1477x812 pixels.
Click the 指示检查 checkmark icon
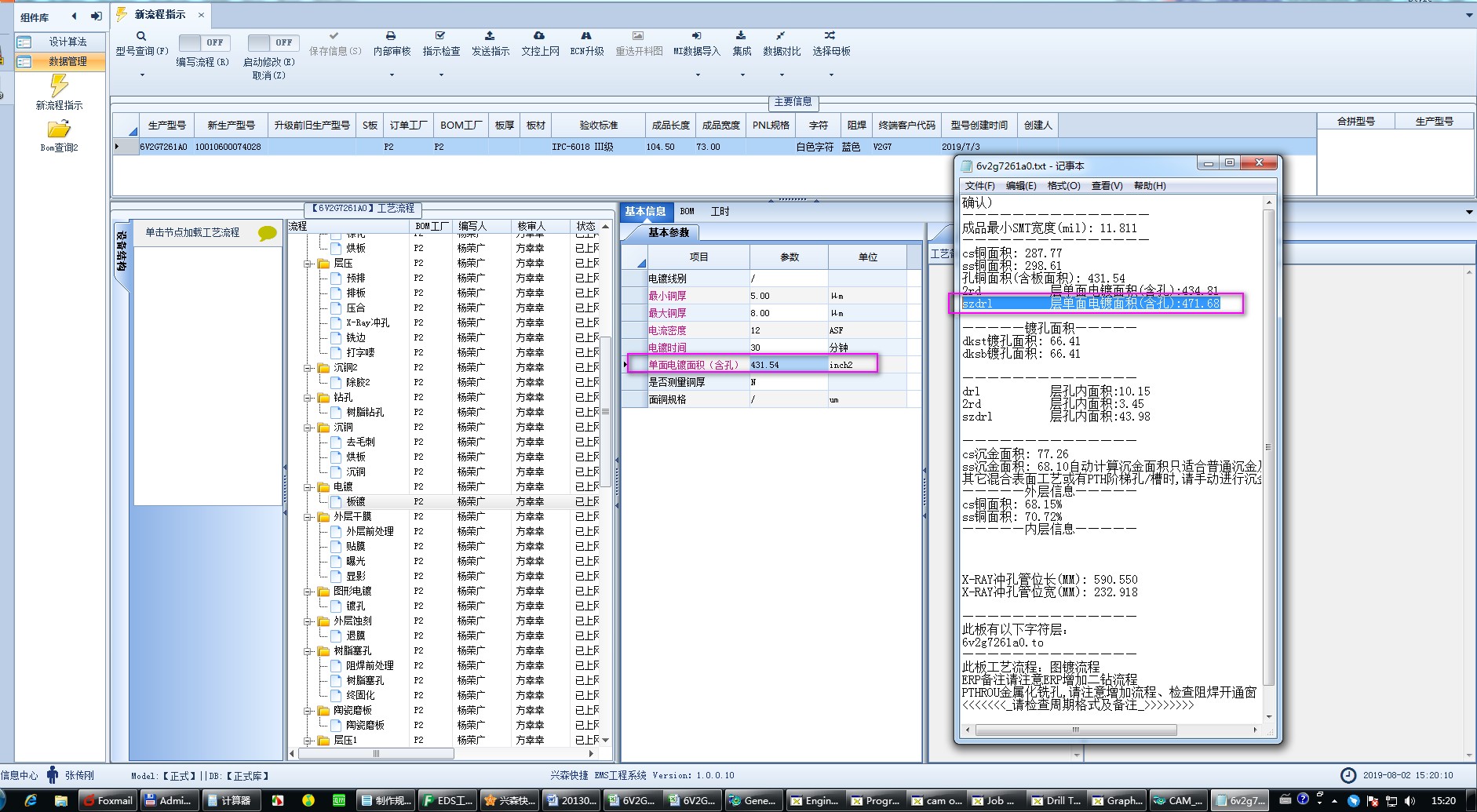440,36
